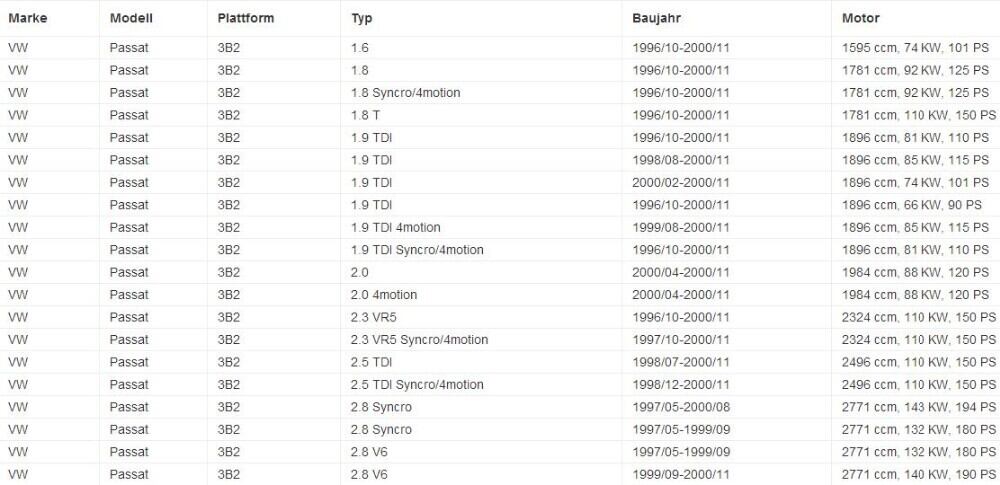Click the Marke column header
The width and height of the screenshot is (1000, 485).
coord(27,18)
